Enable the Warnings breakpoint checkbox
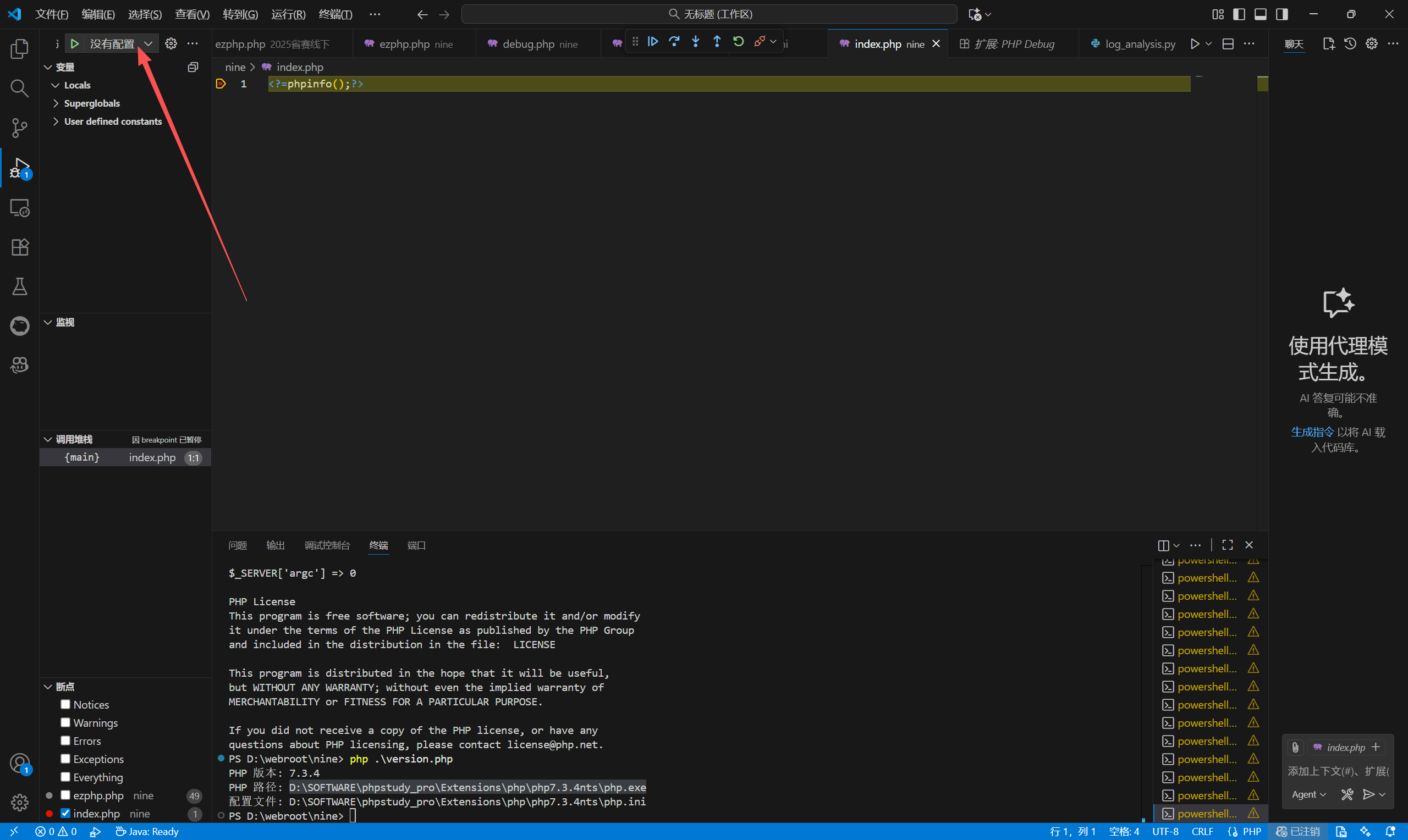Viewport: 1408px width, 840px height. pyautogui.click(x=65, y=723)
